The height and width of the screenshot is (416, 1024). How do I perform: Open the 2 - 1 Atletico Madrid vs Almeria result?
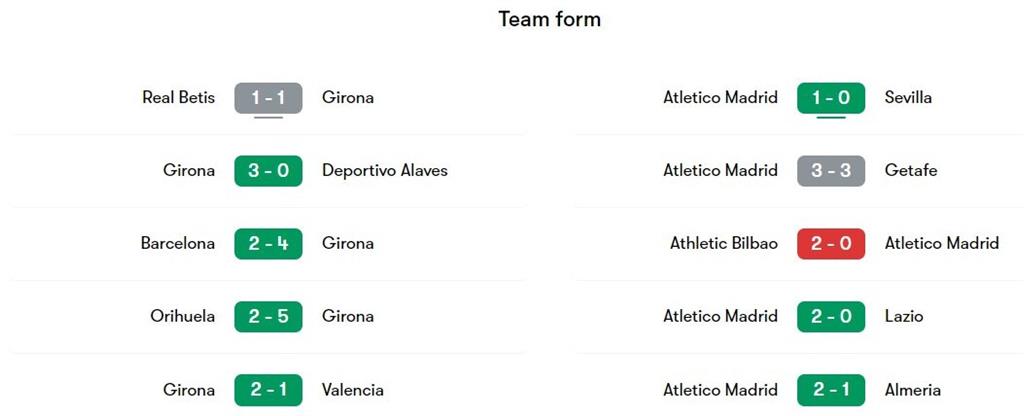coord(831,390)
